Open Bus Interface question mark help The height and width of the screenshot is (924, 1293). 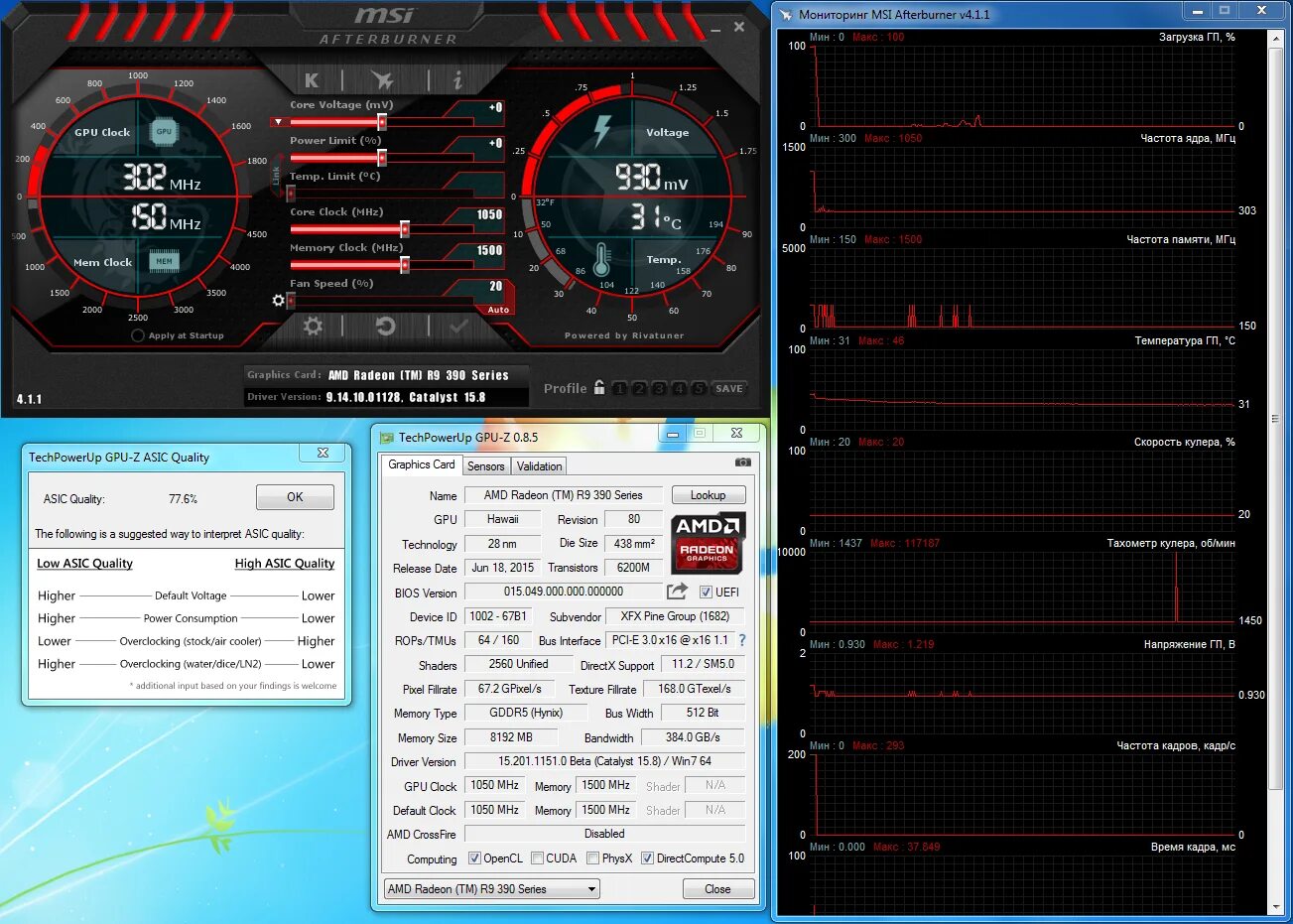[742, 640]
